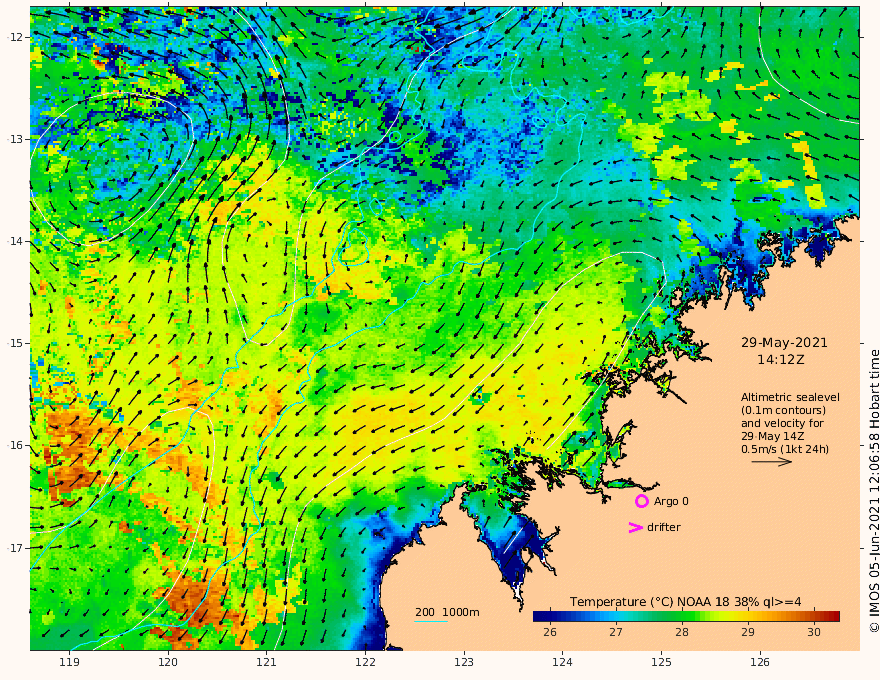Click the latitude label -12
Viewport: 880px width, 680px height.
(15, 37)
